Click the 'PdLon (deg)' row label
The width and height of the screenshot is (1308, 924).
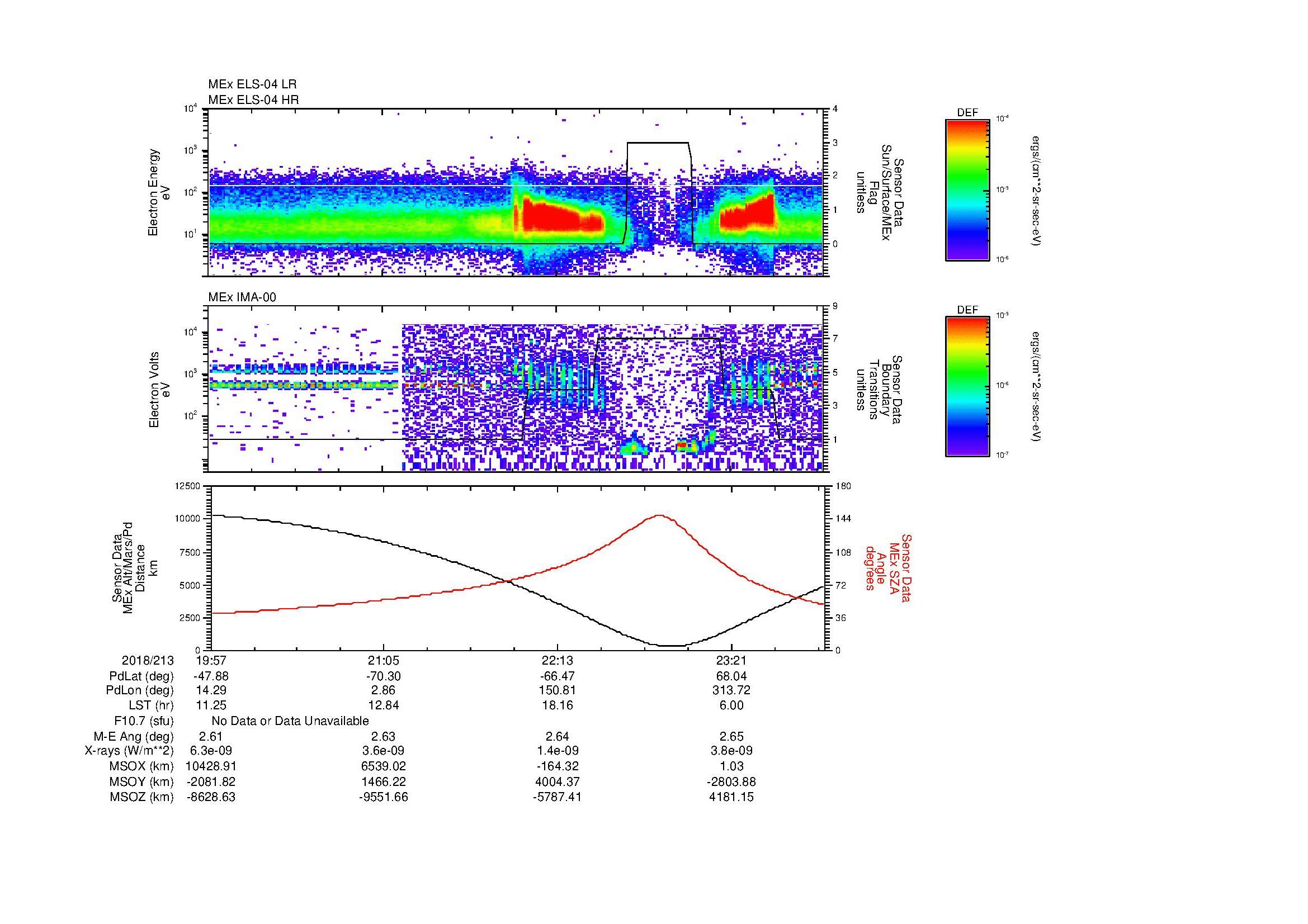pyautogui.click(x=140, y=690)
